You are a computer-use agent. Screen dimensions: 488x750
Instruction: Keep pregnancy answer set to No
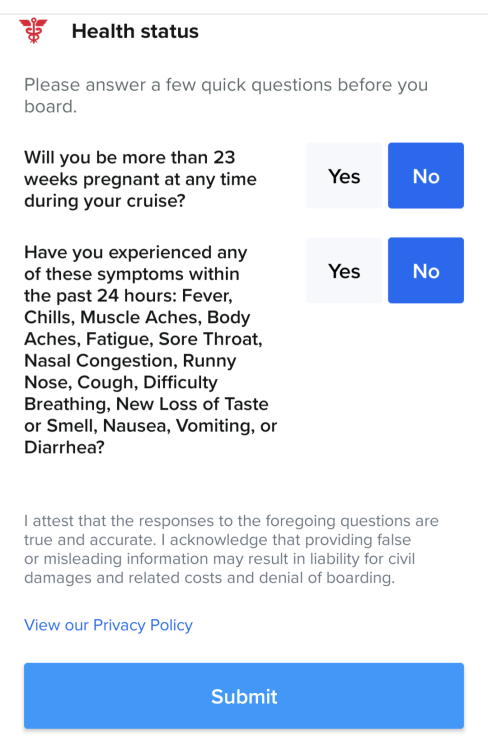426,176
